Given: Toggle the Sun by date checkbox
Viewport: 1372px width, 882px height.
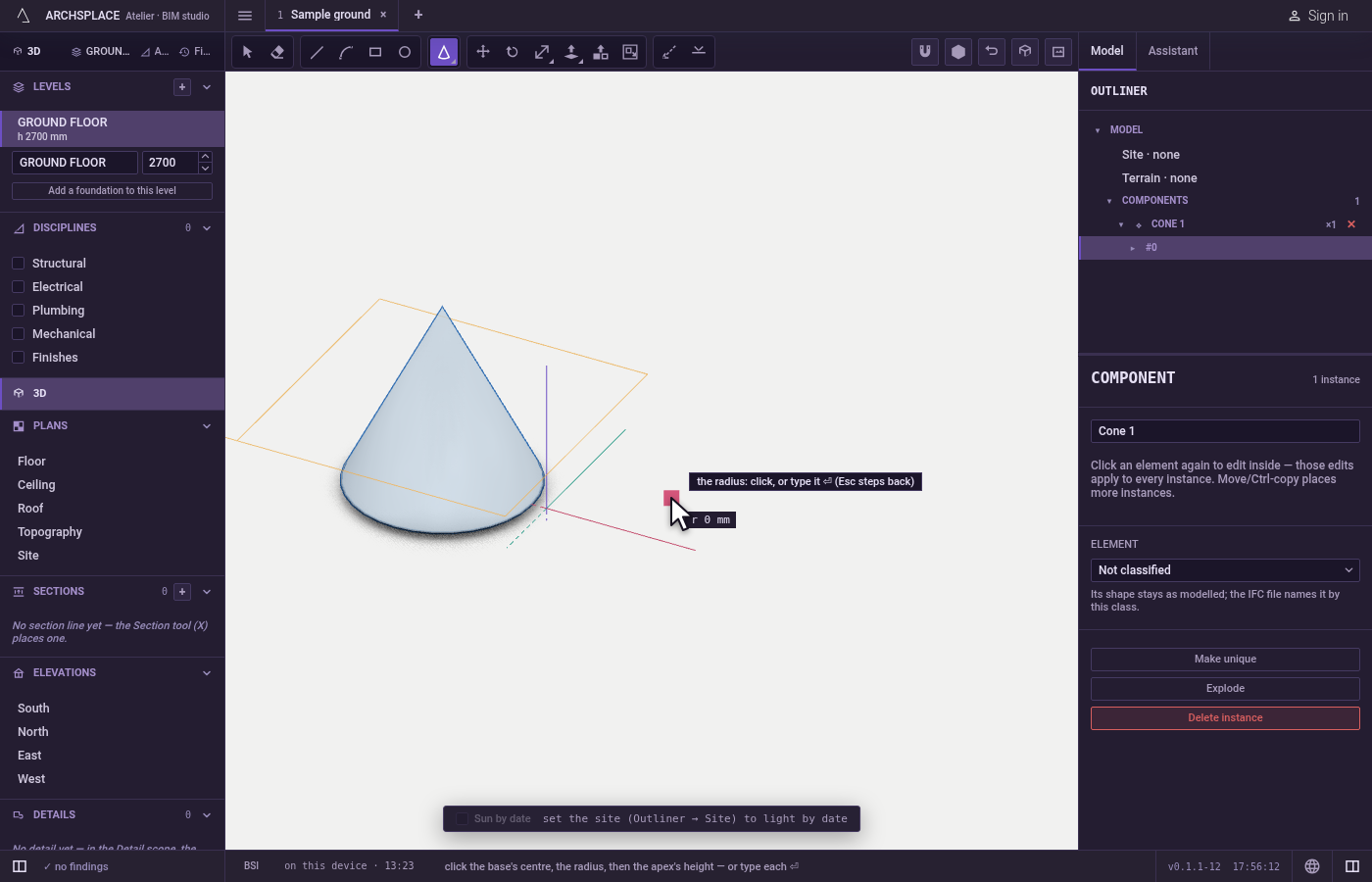Looking at the screenshot, I should tap(463, 819).
